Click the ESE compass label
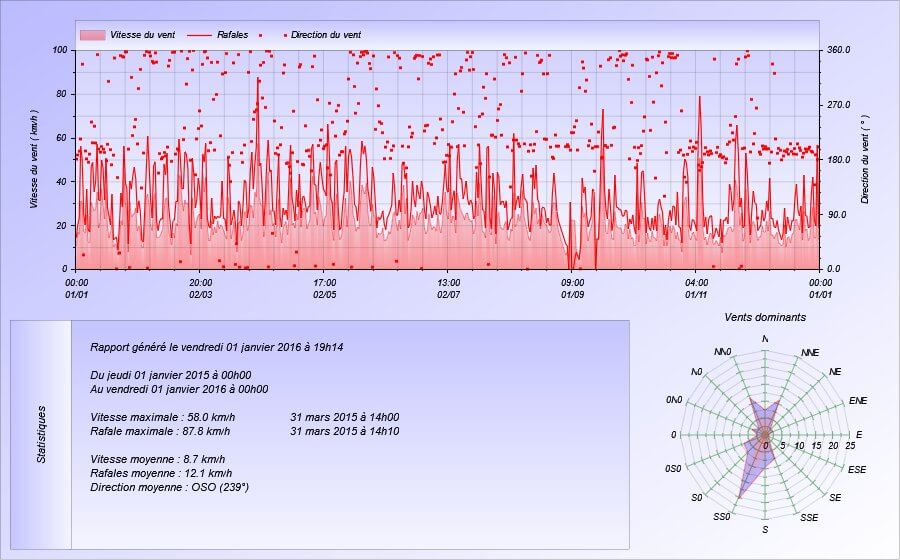 coord(857,469)
